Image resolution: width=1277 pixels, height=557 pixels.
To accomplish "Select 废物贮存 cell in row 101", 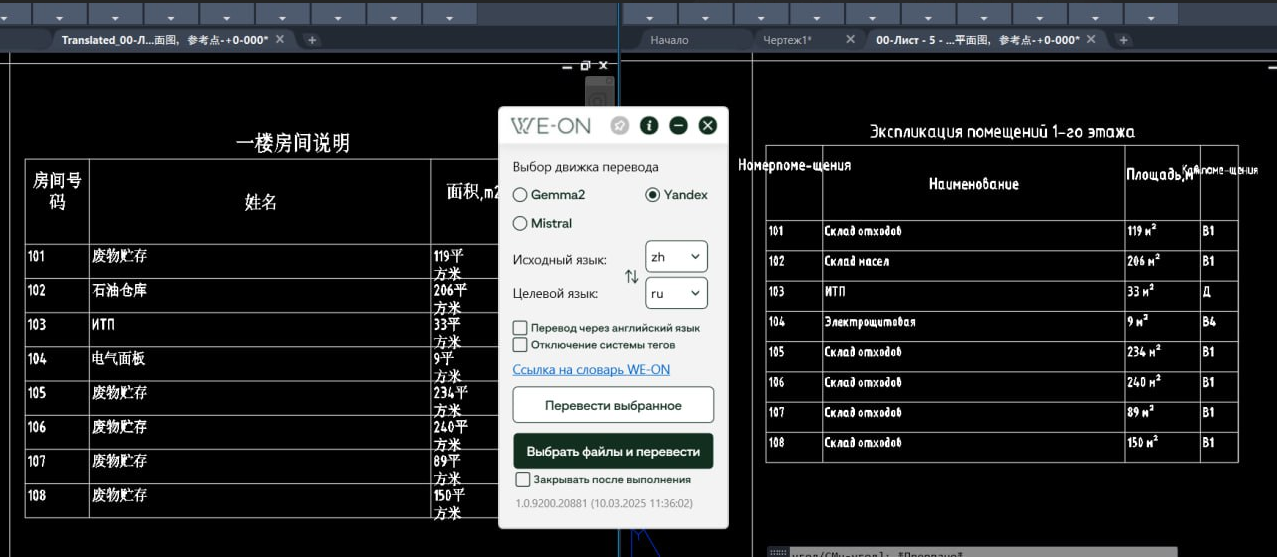I will [119, 256].
